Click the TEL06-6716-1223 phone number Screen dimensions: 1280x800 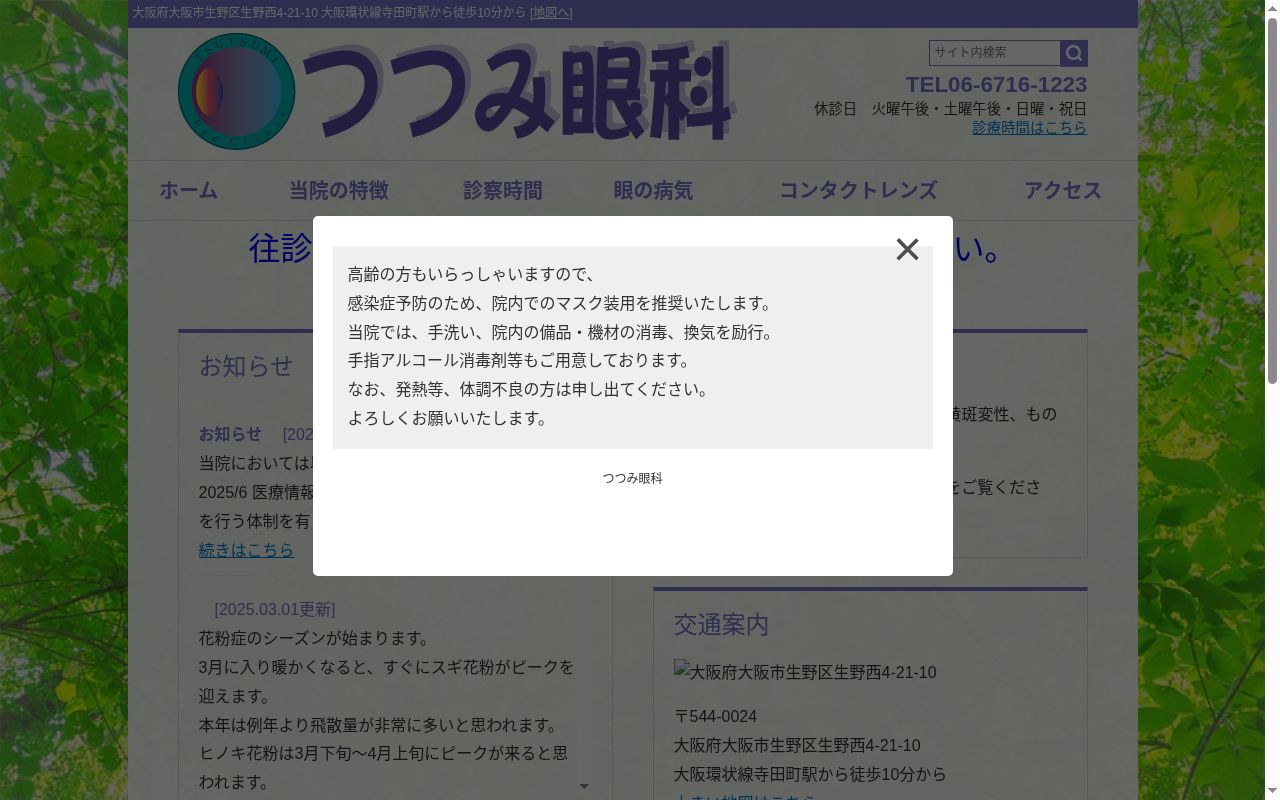996,84
